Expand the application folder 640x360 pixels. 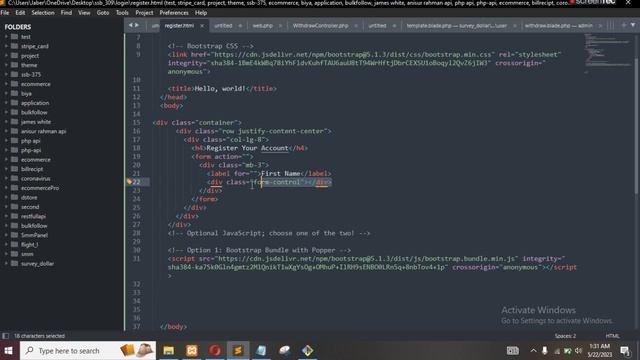[x=6, y=103]
